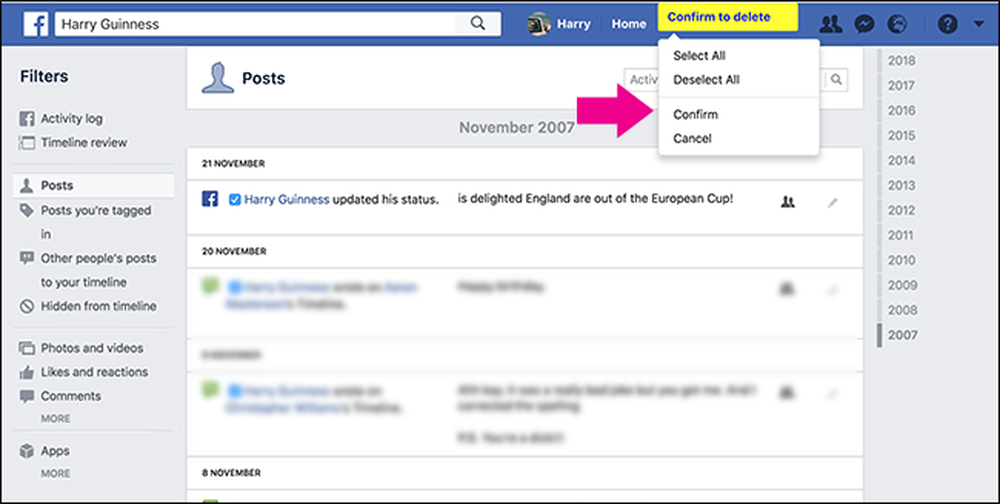Click the Harry Guinness search field
The image size is (1000, 504).
(x=255, y=24)
